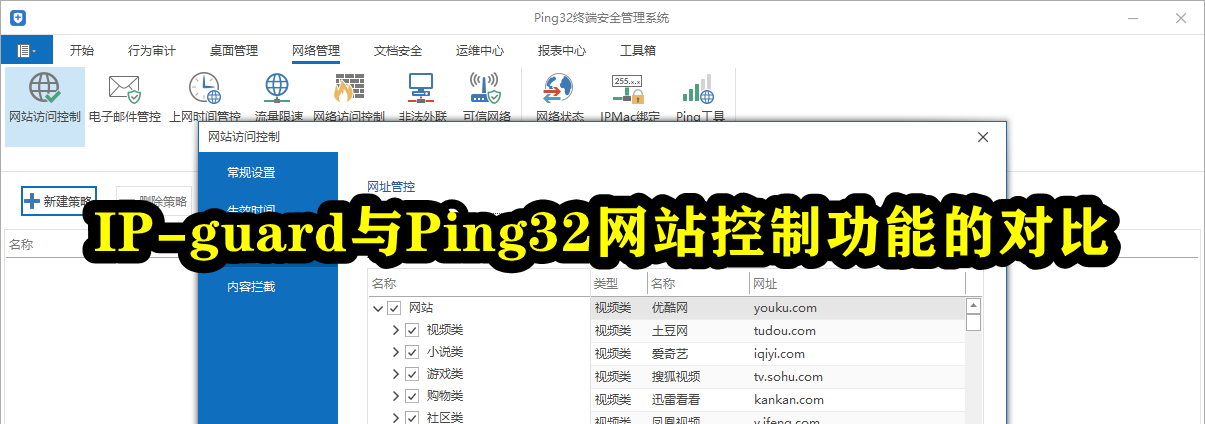1205x424 pixels.
Task: Open the blue file menu dropdown
Action: pyautogui.click(x=26, y=50)
